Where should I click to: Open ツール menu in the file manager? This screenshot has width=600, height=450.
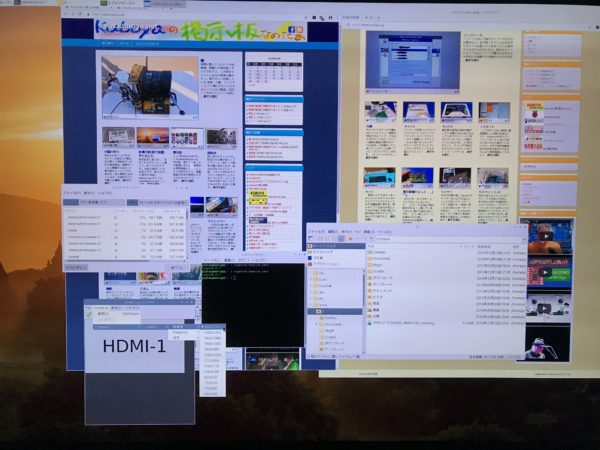coord(385,232)
